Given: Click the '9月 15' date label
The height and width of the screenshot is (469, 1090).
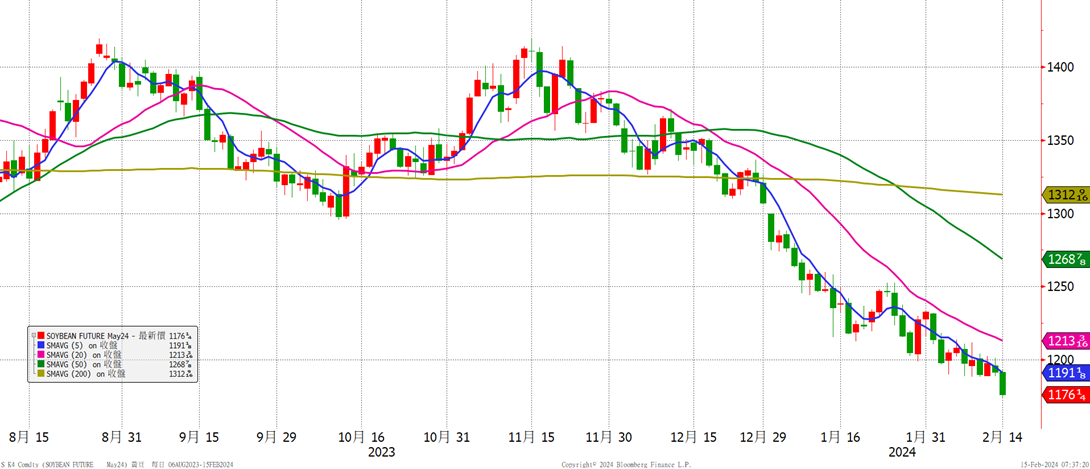Looking at the screenshot, I should 200,438.
